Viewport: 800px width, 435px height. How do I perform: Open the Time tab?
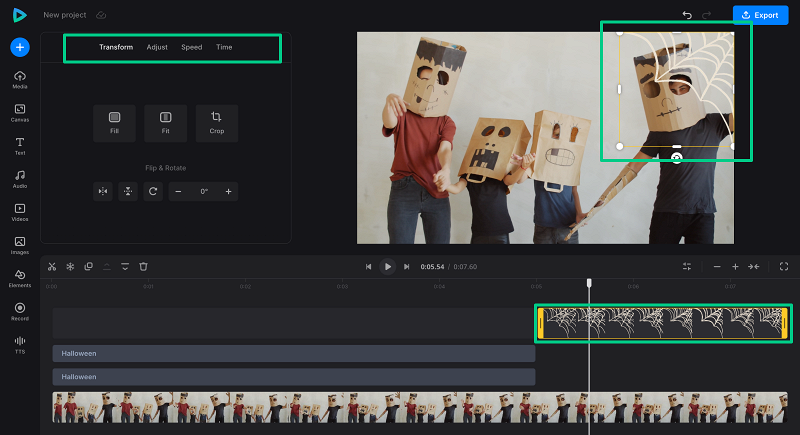[x=224, y=47]
